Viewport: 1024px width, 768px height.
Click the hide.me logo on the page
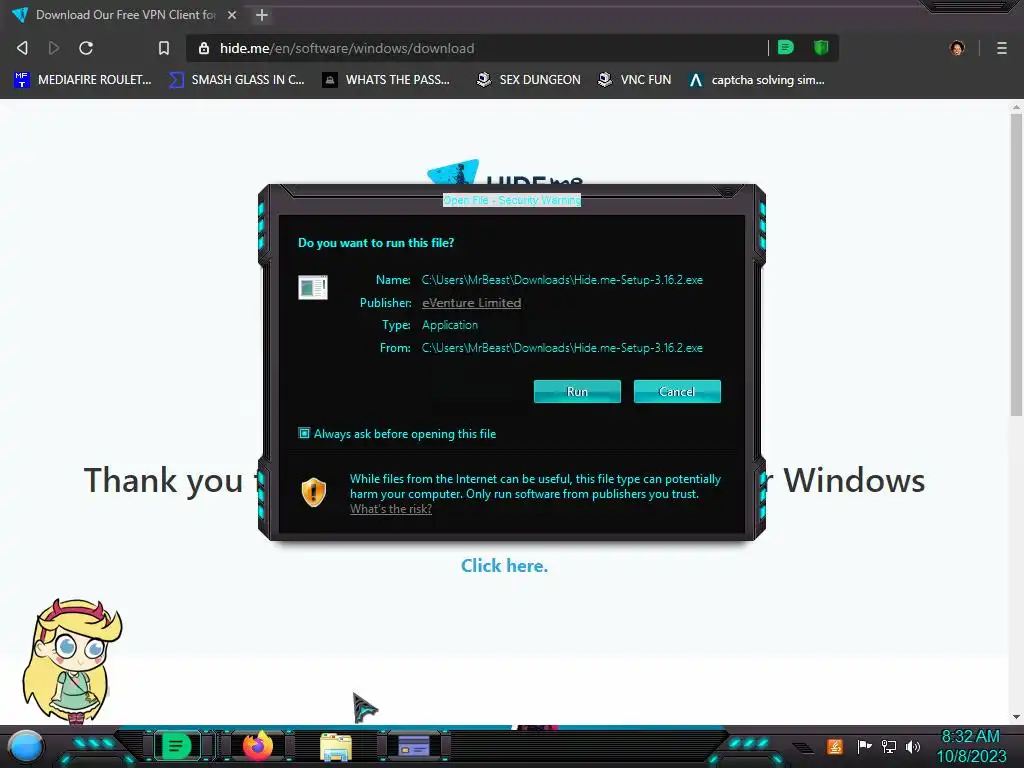click(x=504, y=172)
